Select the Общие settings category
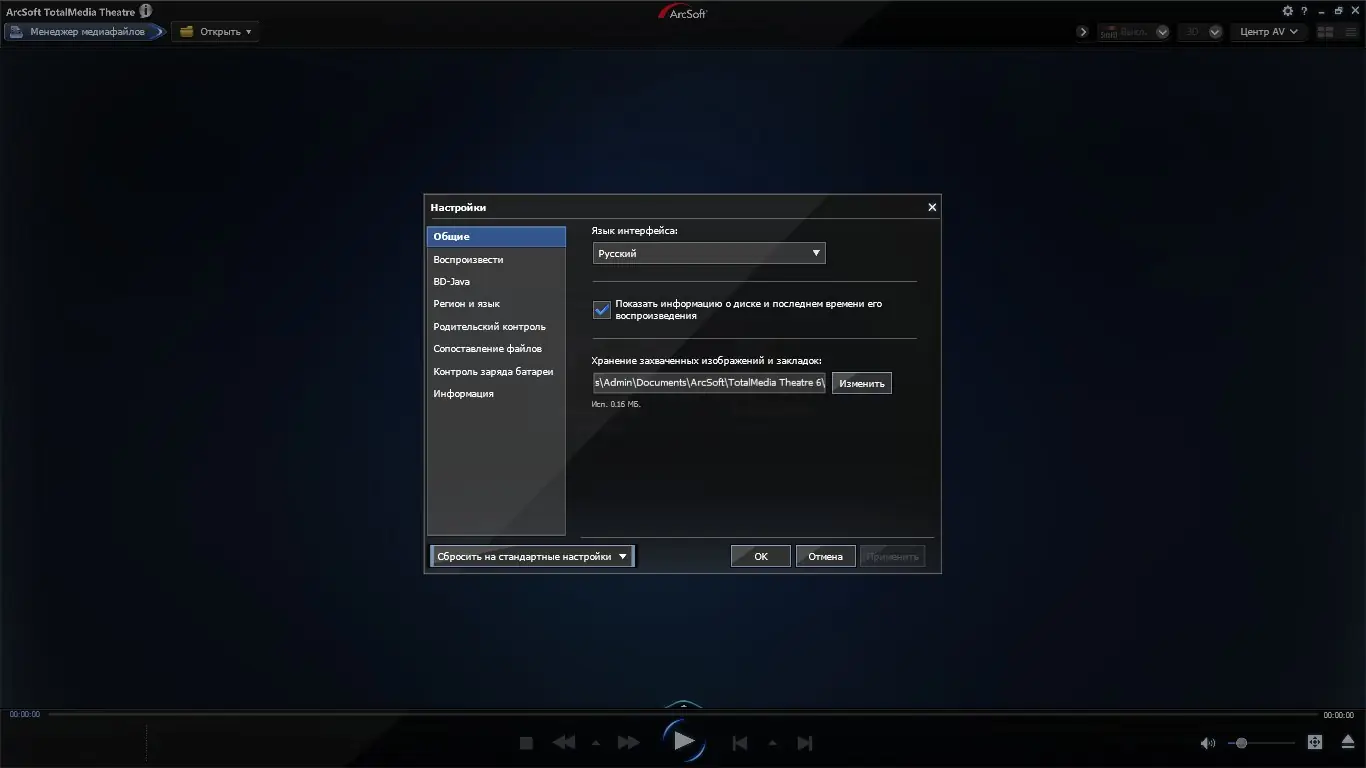The height and width of the screenshot is (768, 1366). tap(496, 237)
